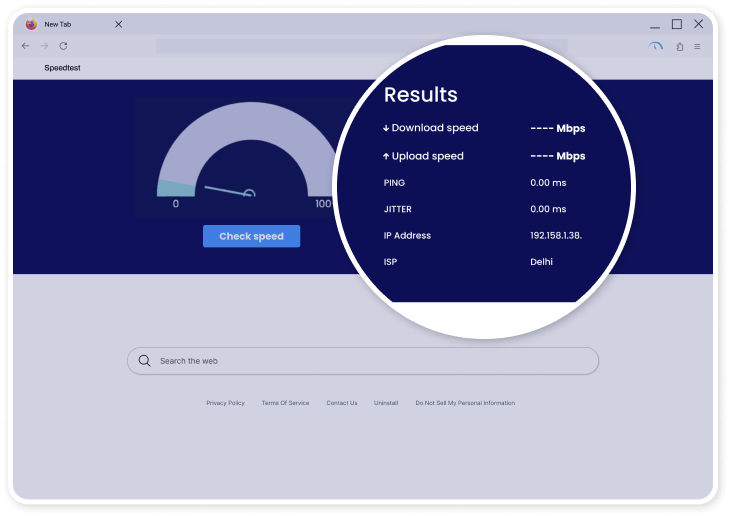The height and width of the screenshot is (517, 730).
Task: Click the browser back arrow
Action: tap(26, 46)
